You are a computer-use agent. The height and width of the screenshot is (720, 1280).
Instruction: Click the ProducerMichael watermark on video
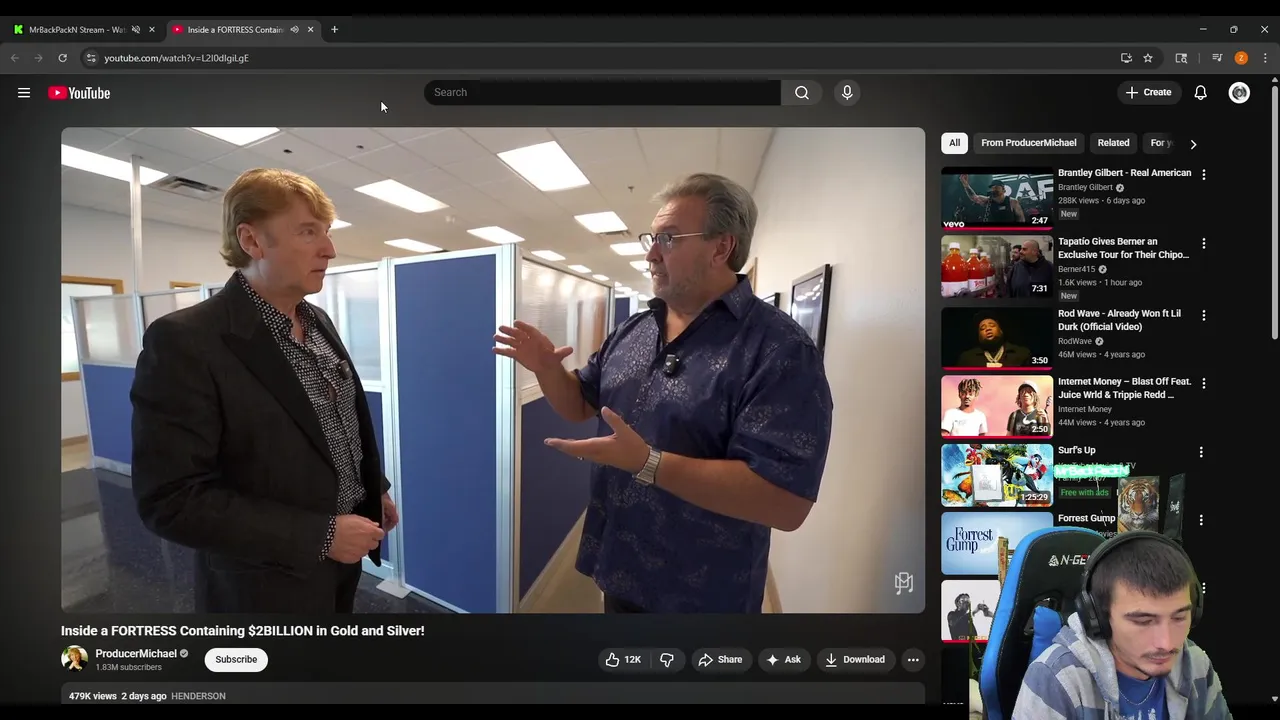[904, 583]
